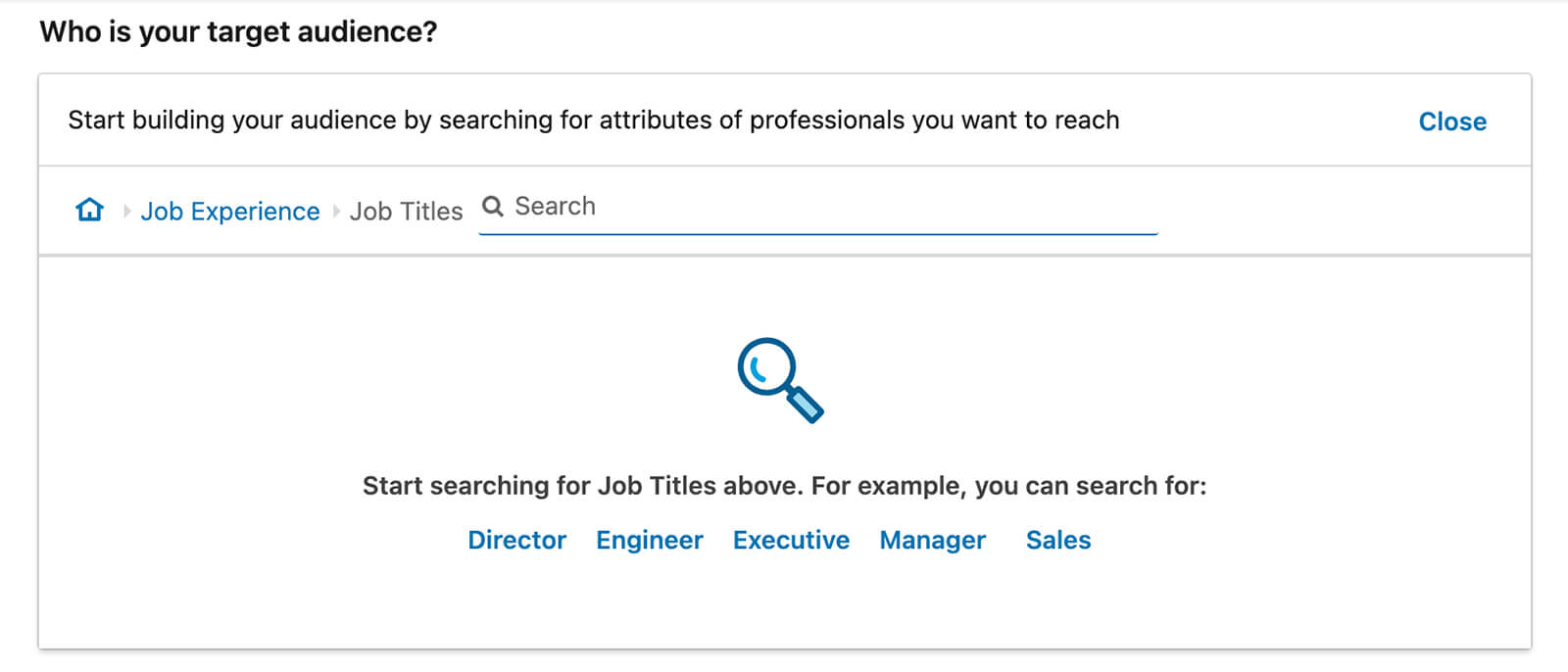Image resolution: width=1568 pixels, height=672 pixels.
Task: Click the 'Start building your audience' instruction text
Action: 593,120
